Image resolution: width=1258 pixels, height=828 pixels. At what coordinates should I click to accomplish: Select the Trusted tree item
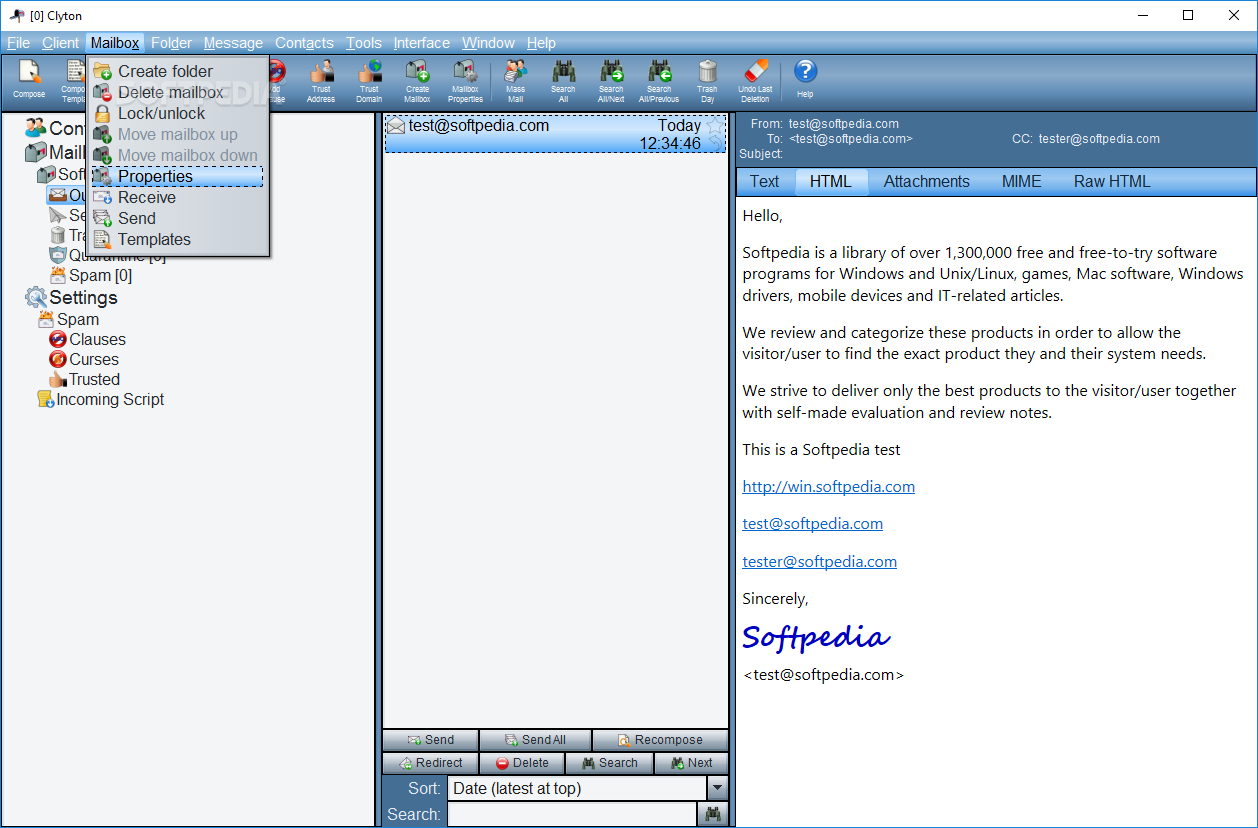[x=84, y=380]
